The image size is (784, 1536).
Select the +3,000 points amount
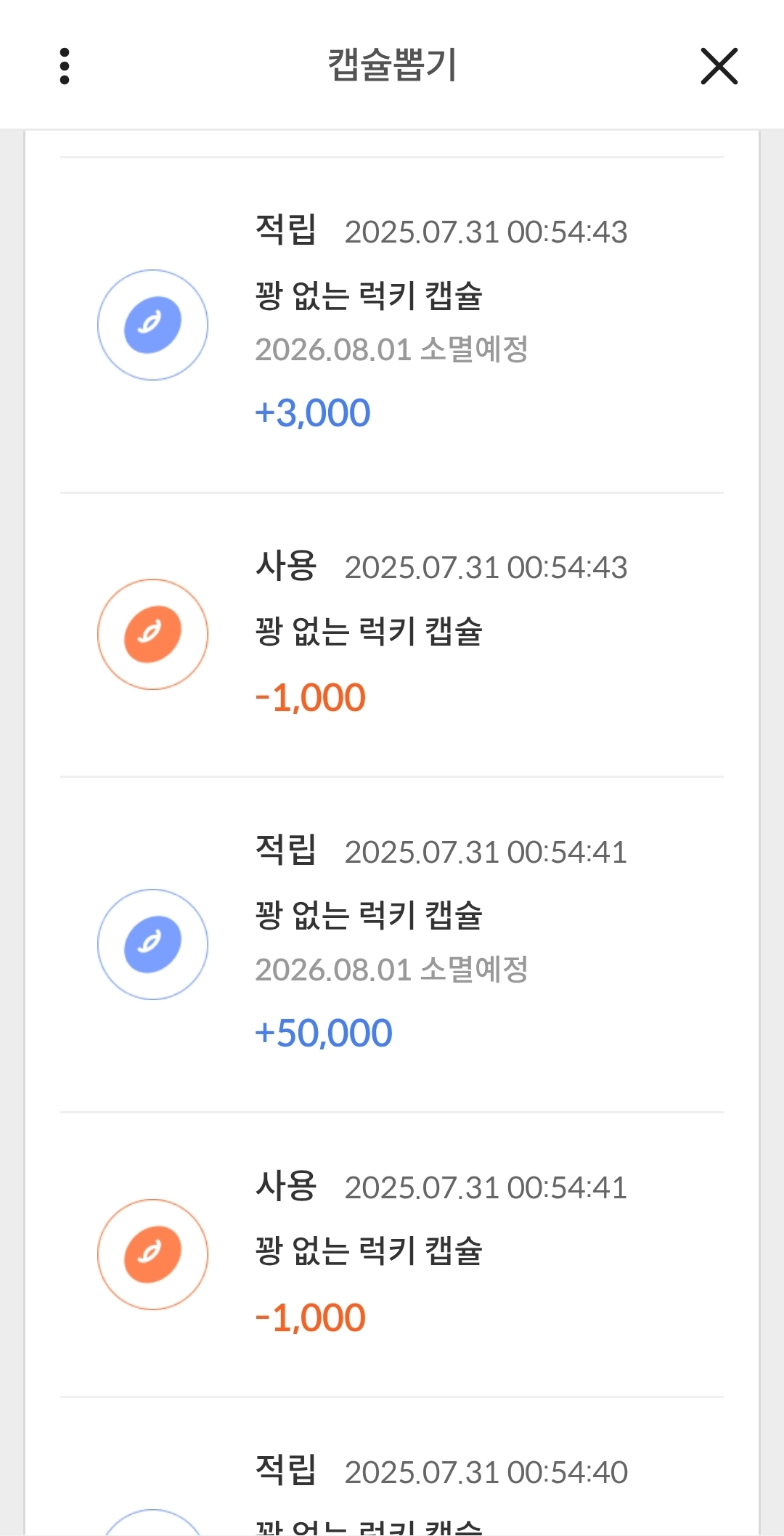[312, 413]
